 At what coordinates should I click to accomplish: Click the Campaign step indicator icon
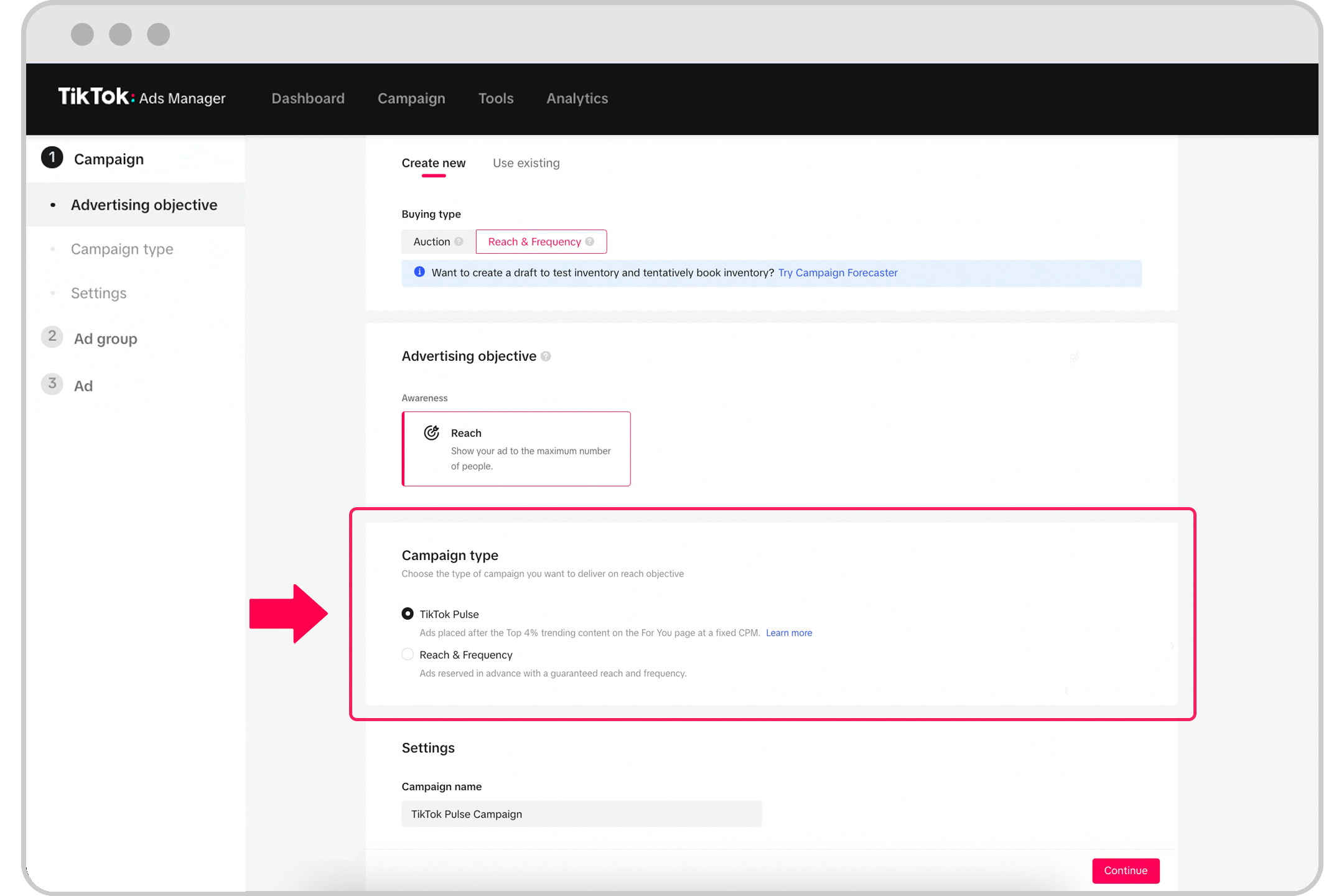(52, 159)
